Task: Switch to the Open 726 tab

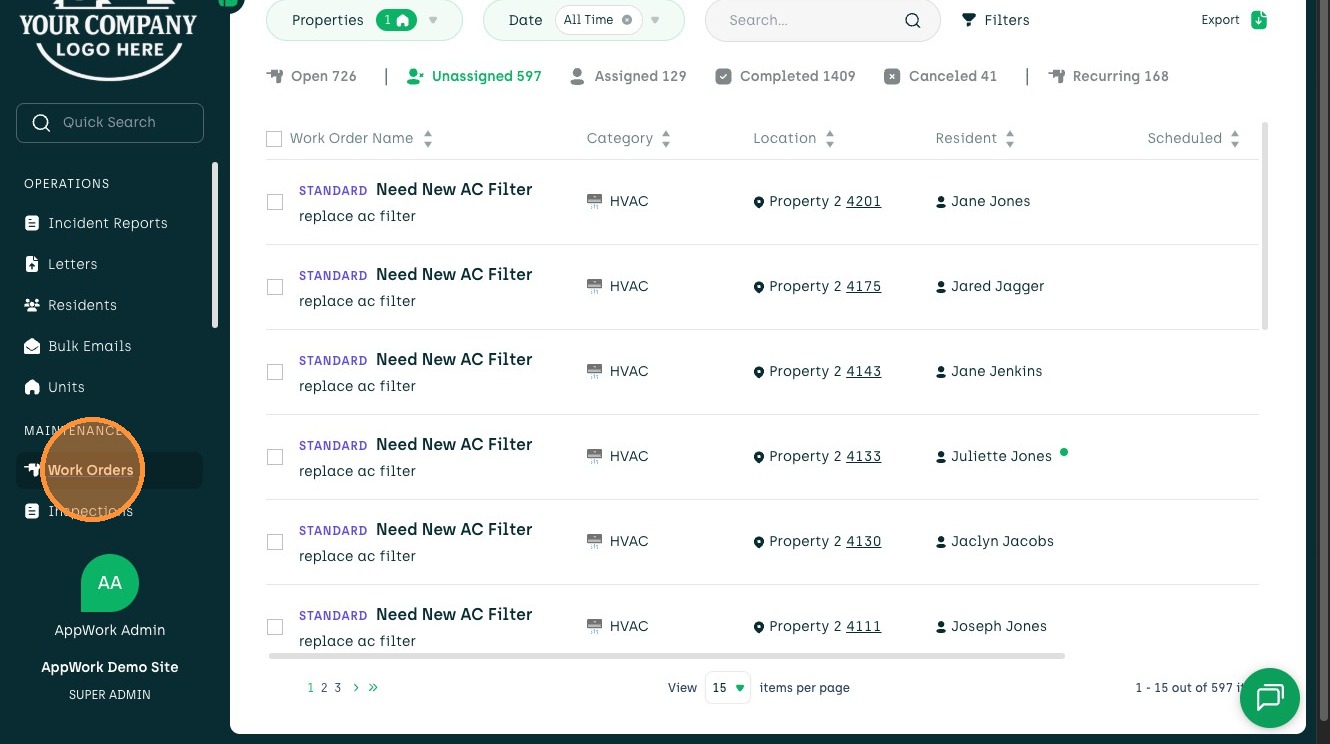Action: coord(312,76)
